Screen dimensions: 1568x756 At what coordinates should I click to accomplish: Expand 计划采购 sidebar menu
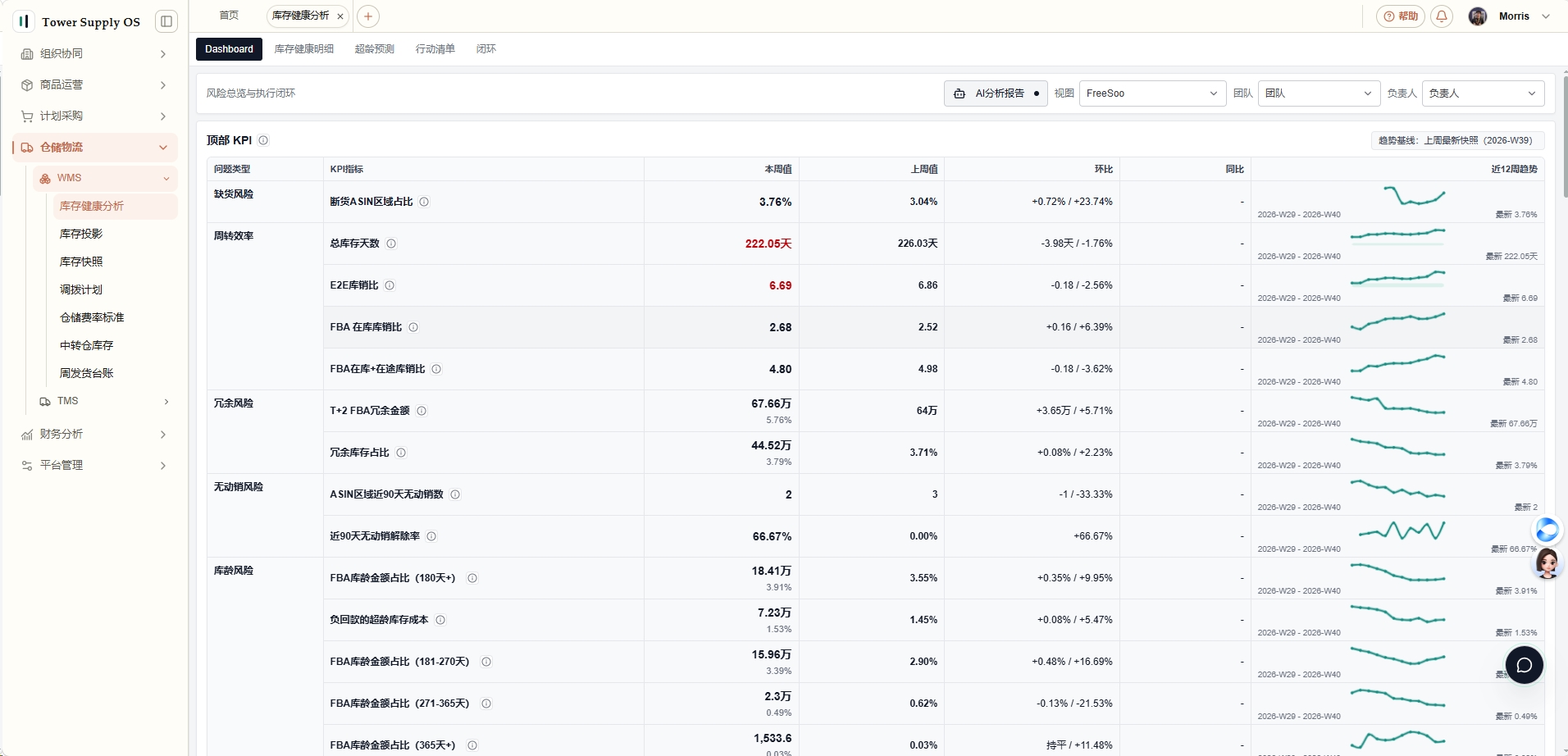[95, 116]
